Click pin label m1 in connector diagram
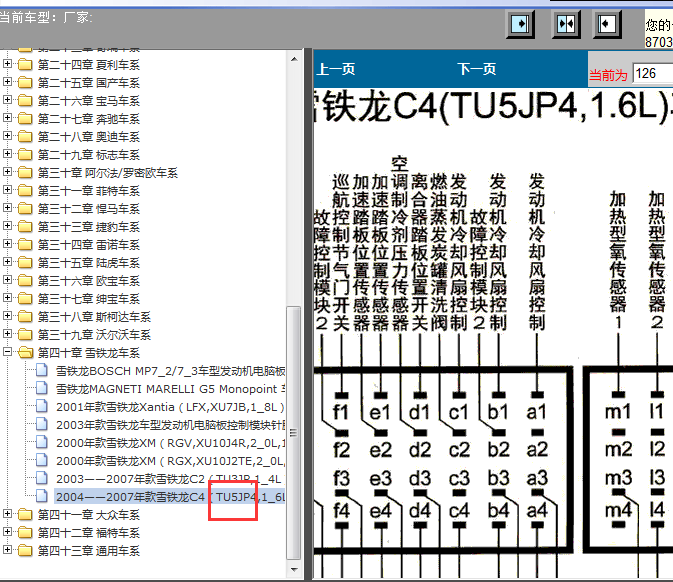The height and width of the screenshot is (582, 673). (x=618, y=412)
